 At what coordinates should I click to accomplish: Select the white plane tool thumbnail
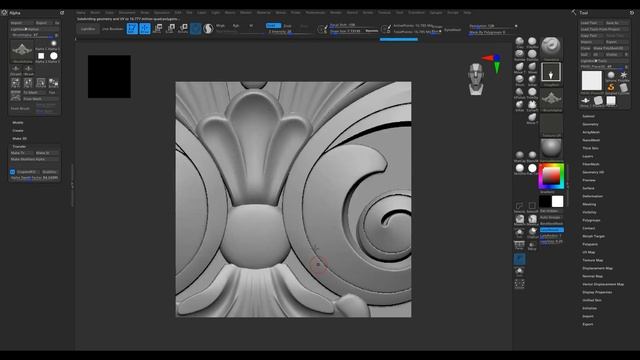[591, 80]
